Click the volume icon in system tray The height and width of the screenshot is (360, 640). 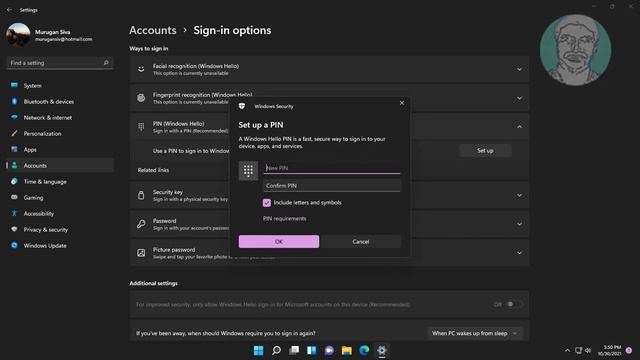(x=588, y=350)
